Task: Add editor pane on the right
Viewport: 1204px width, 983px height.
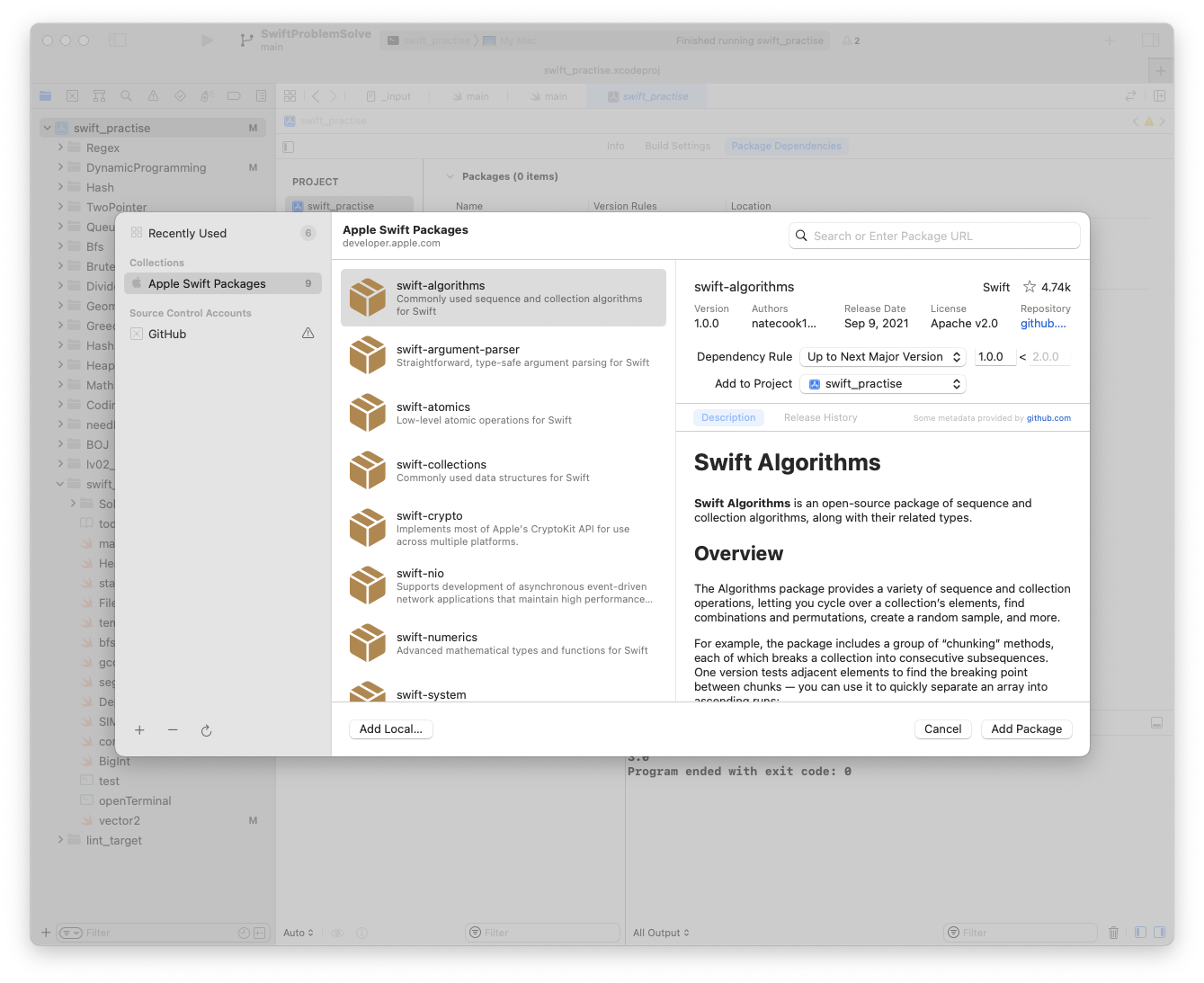Action: 1160,95
